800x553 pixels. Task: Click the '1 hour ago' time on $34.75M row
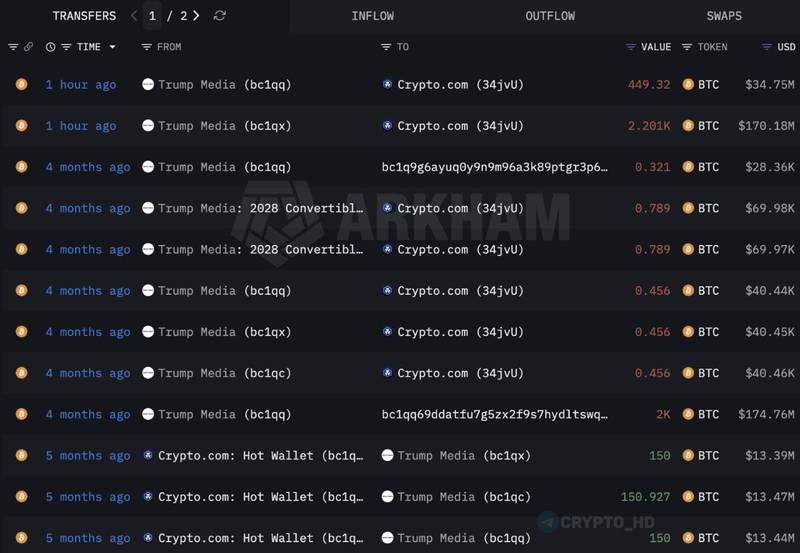[81, 85]
